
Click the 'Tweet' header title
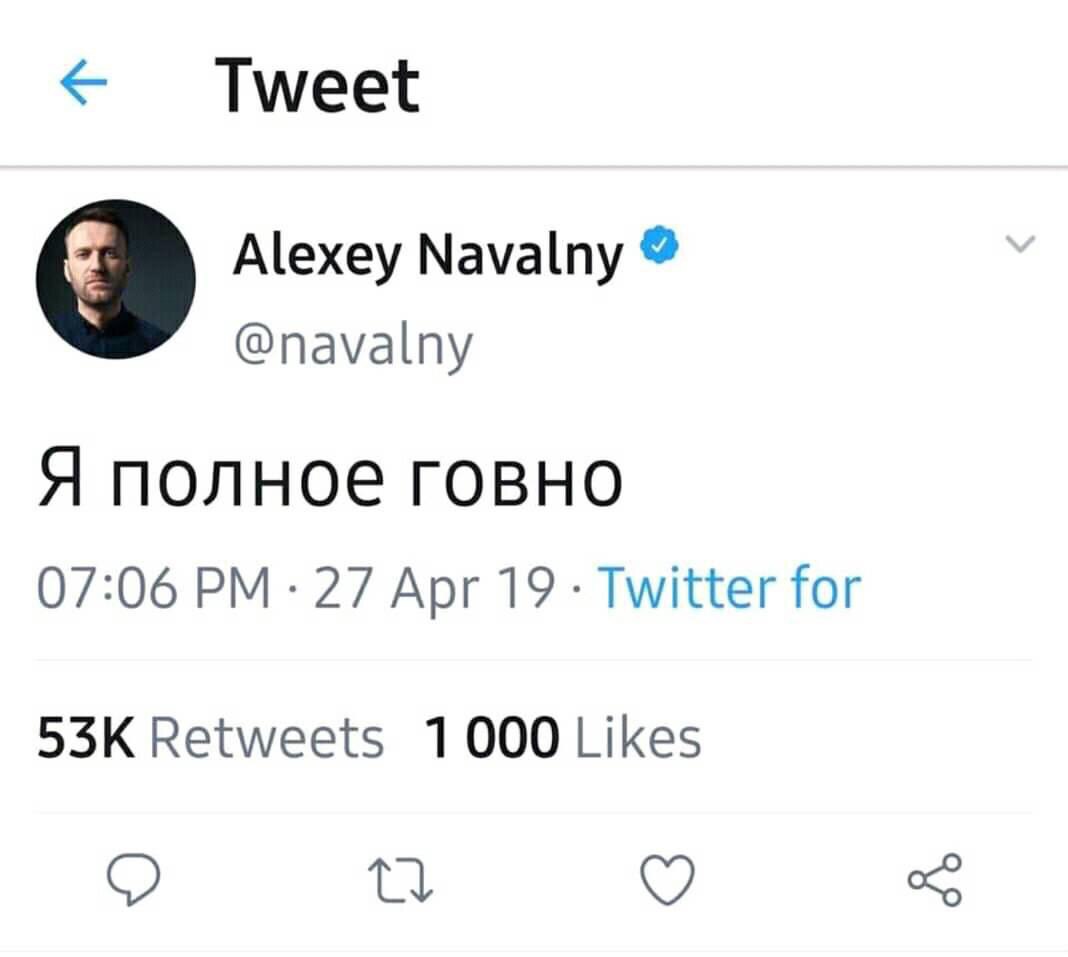320,87
